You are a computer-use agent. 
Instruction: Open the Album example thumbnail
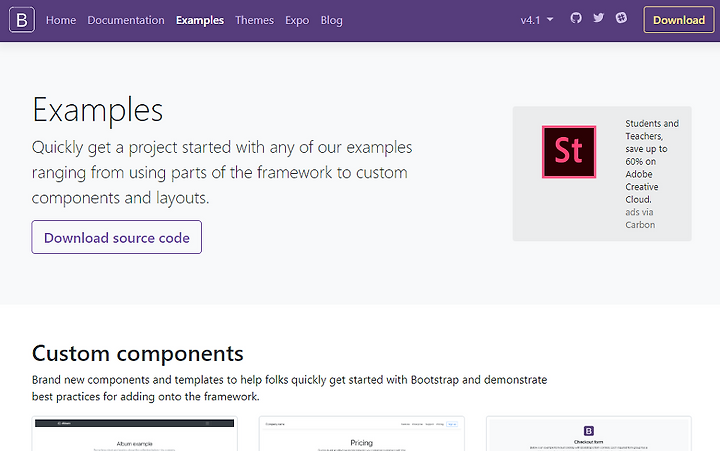point(135,434)
